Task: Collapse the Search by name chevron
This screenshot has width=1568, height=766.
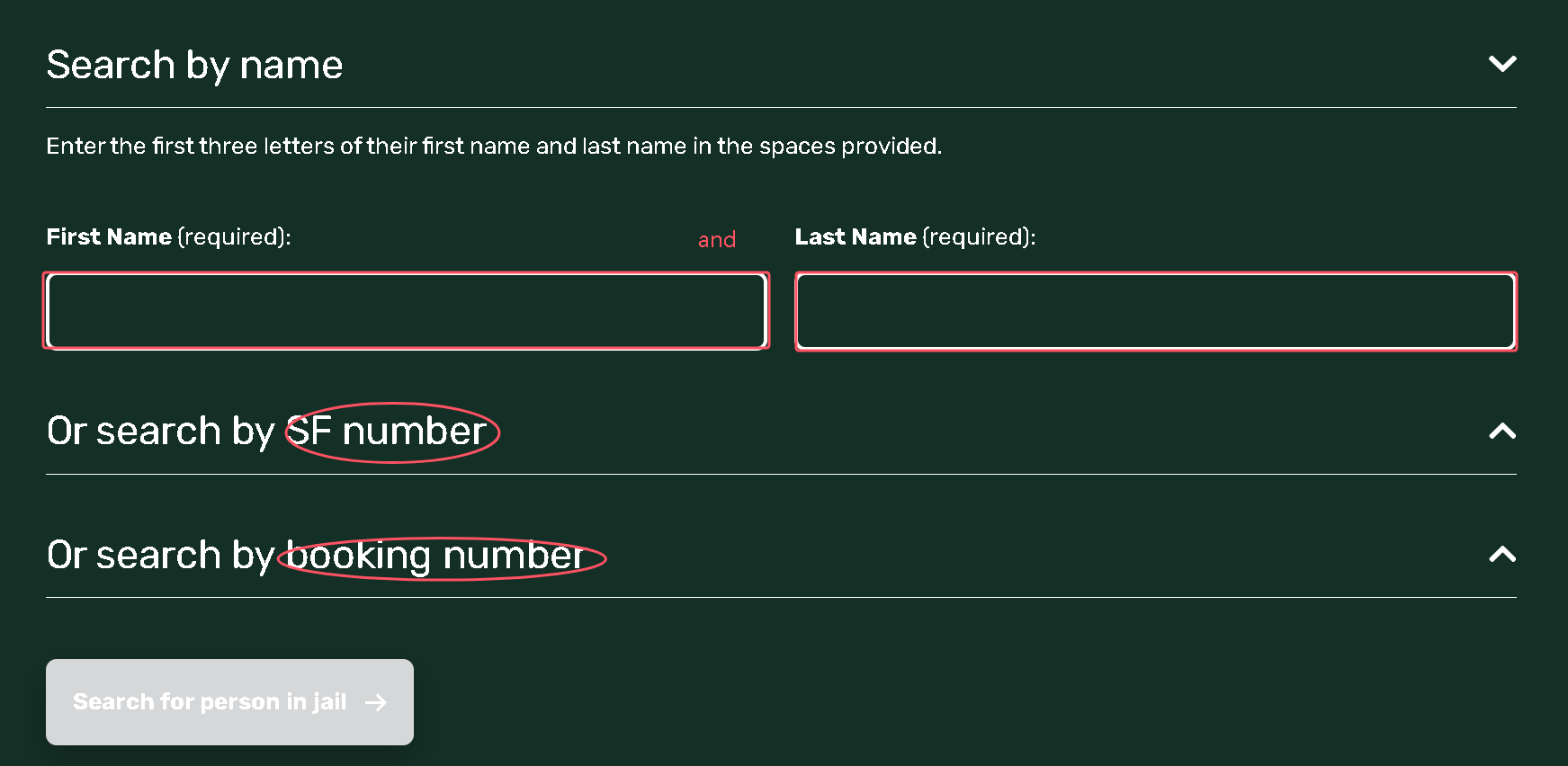Action: pos(1501,64)
